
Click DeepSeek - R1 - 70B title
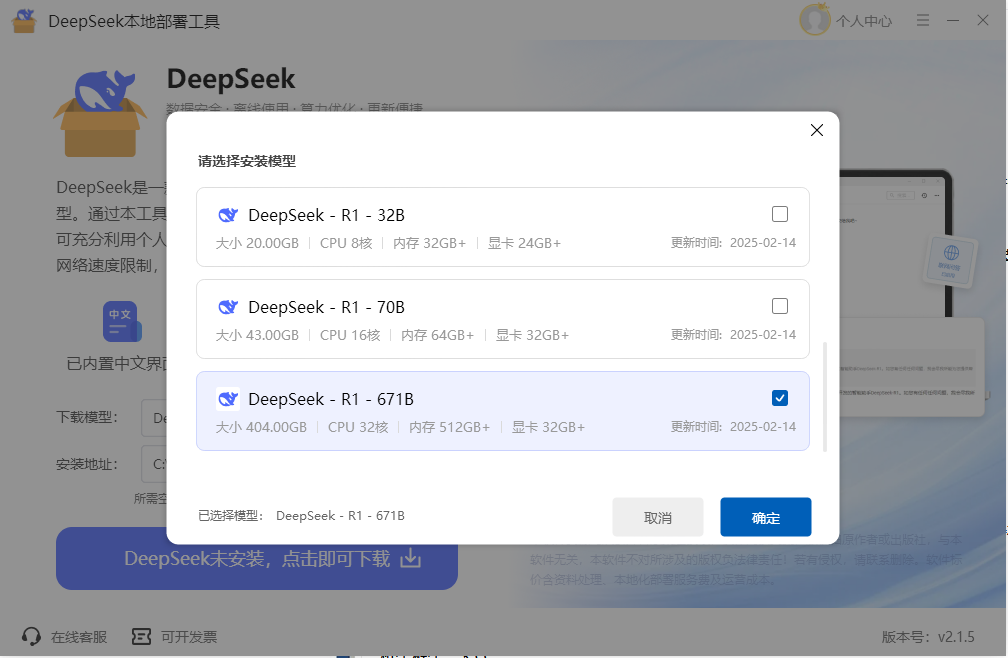[x=327, y=307]
